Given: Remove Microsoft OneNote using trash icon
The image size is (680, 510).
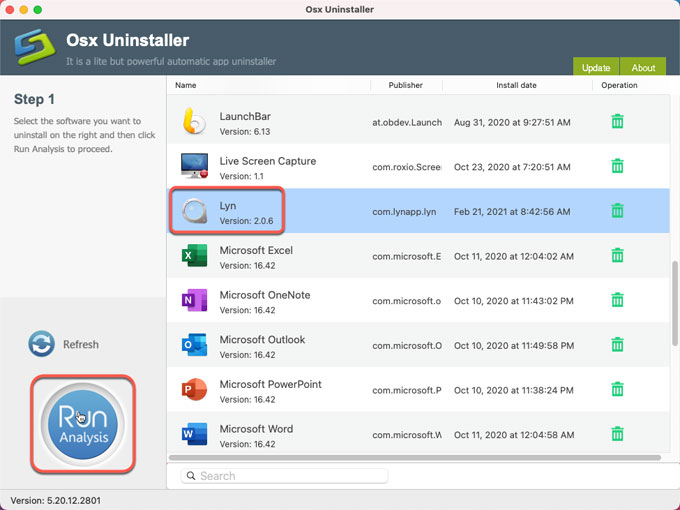Looking at the screenshot, I should coord(617,300).
